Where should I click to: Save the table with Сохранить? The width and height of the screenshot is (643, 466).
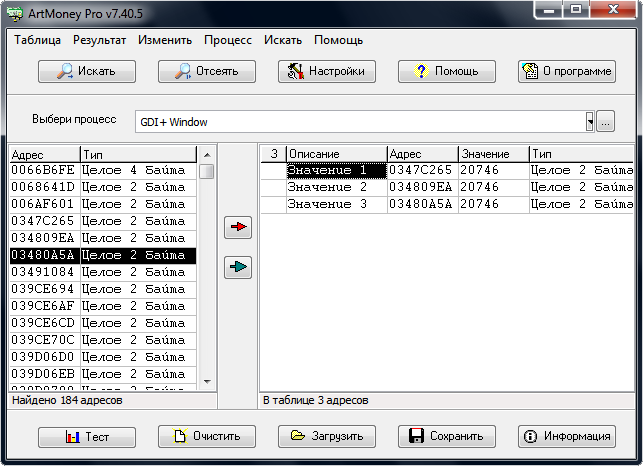pyautogui.click(x=447, y=436)
